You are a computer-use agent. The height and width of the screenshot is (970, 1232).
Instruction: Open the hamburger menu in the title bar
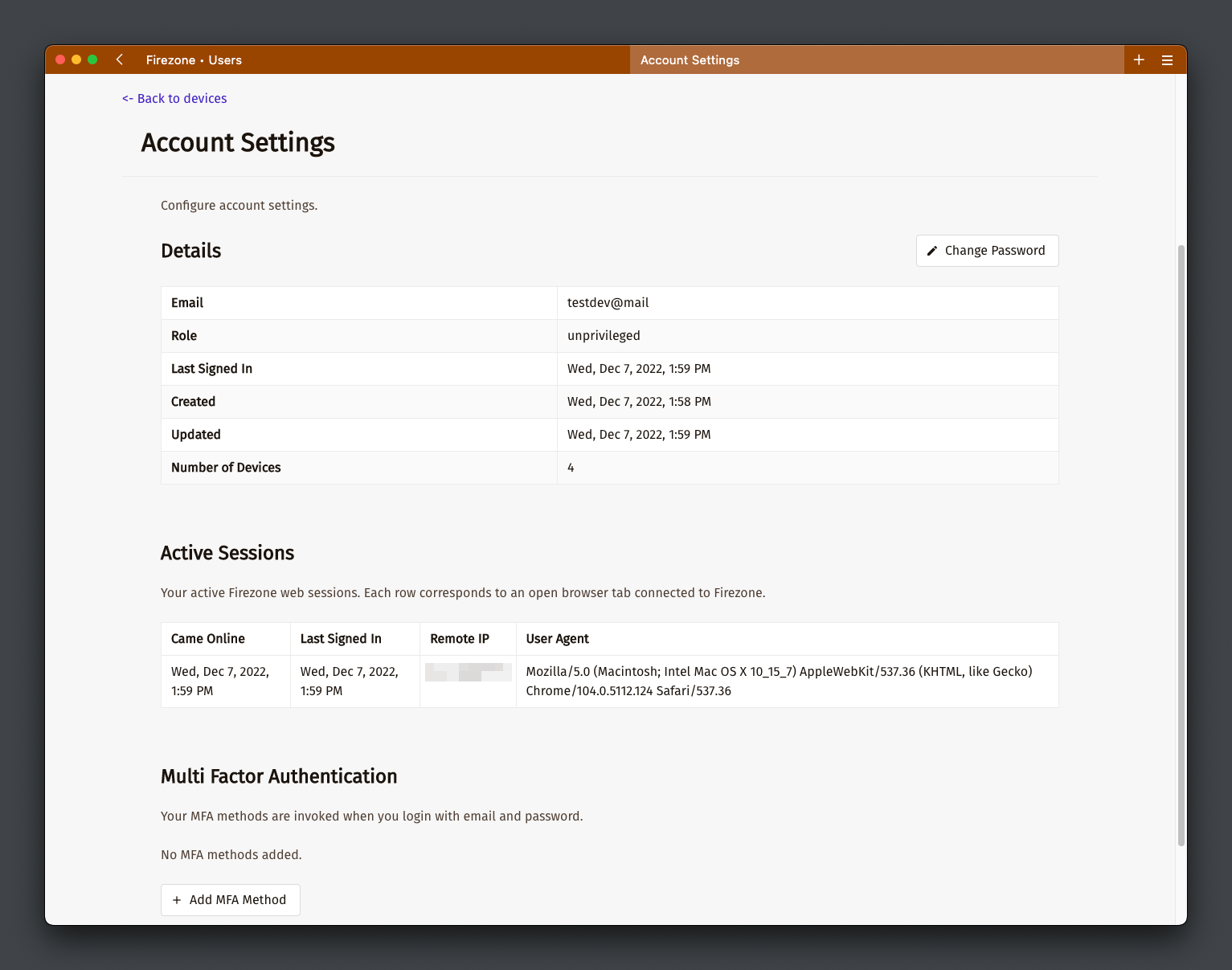(x=1168, y=60)
